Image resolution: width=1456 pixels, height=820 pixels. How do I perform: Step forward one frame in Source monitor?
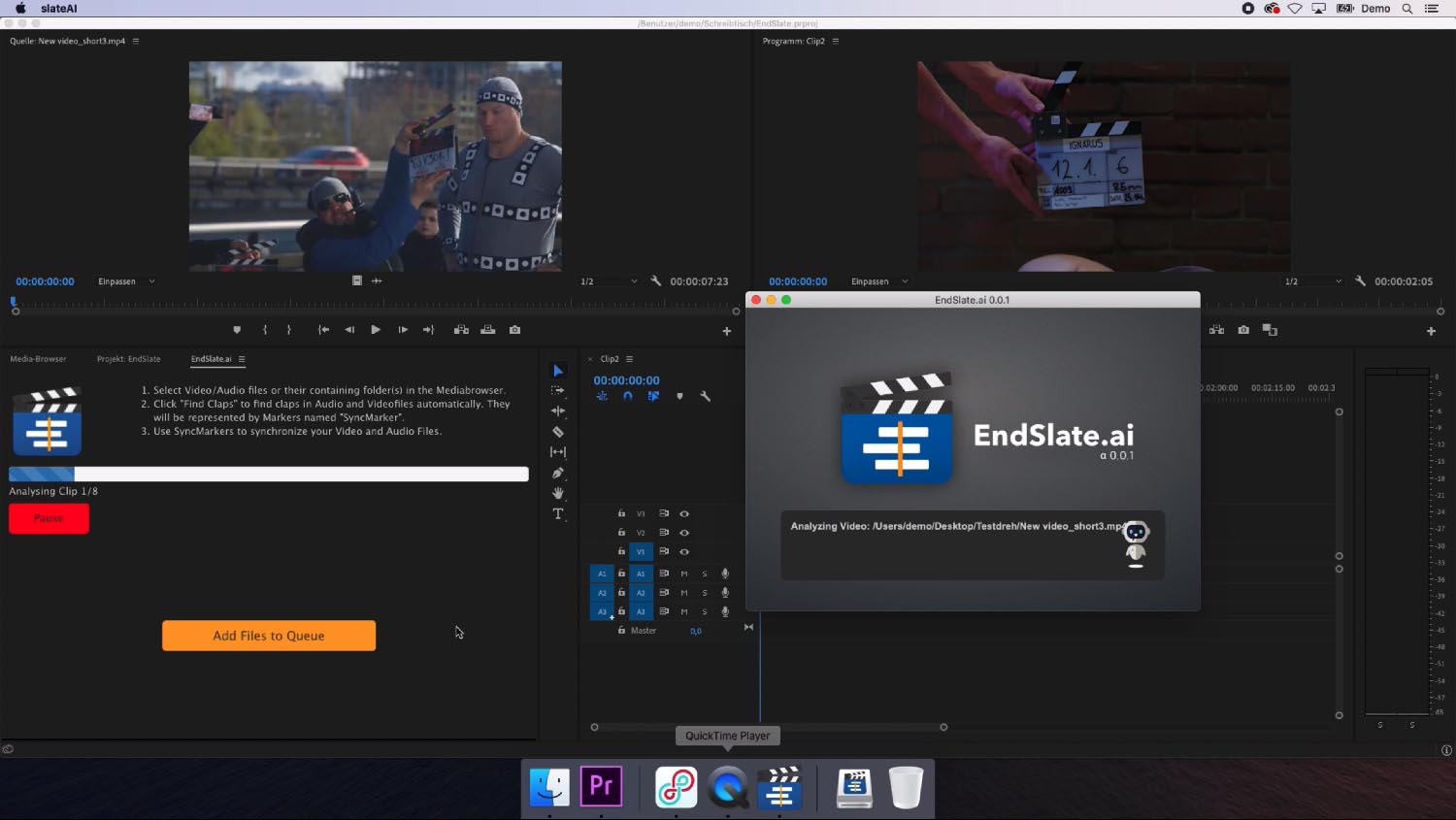coord(403,330)
